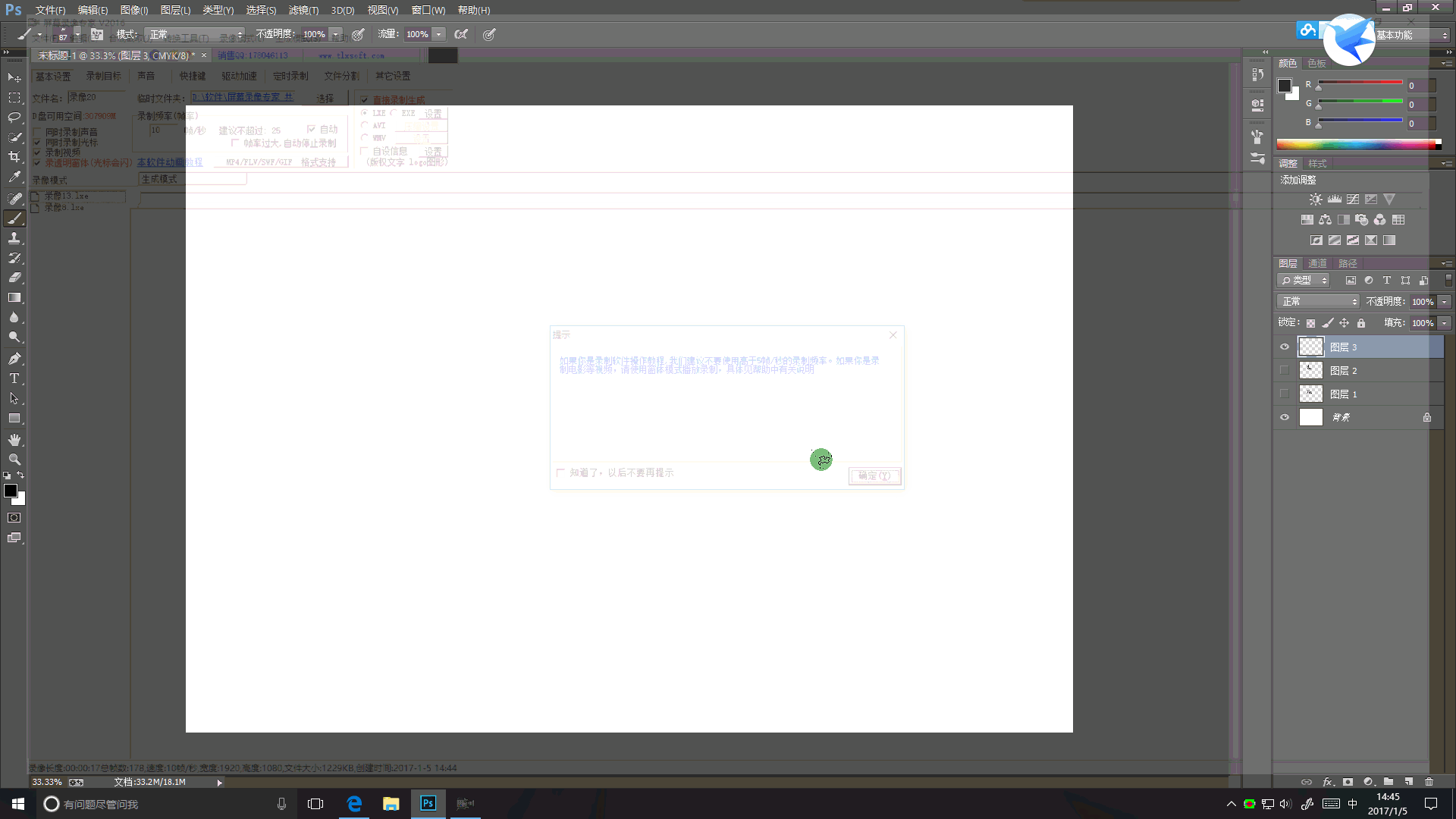
Task: Switch to the 样式 tab
Action: (1317, 164)
